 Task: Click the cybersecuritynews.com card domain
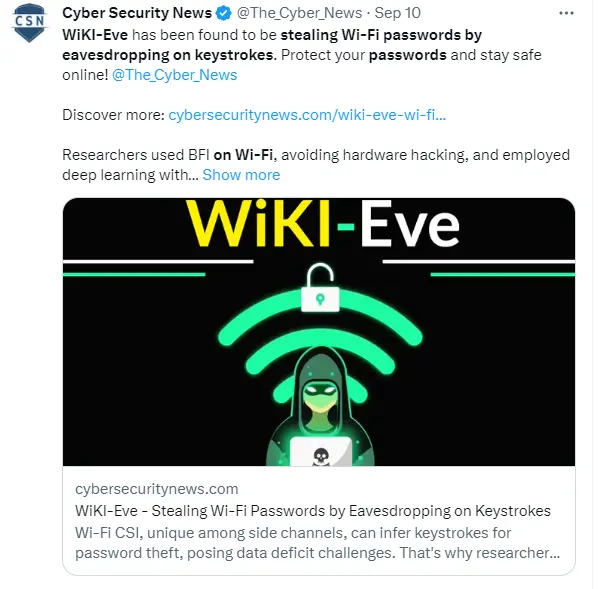point(157,489)
